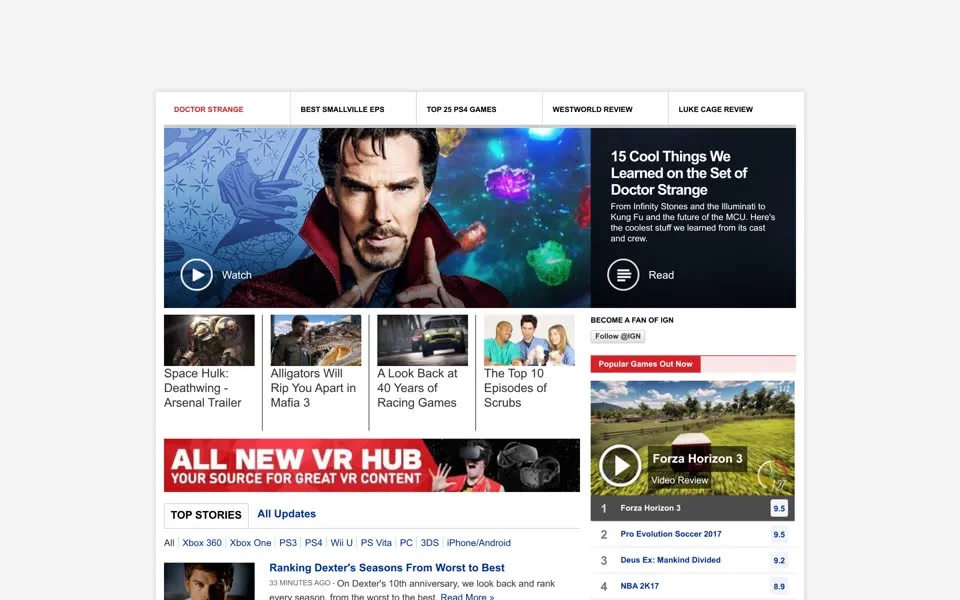The height and width of the screenshot is (600, 960).
Task: Click the 8.9 score for NBA 2K17
Action: click(779, 587)
